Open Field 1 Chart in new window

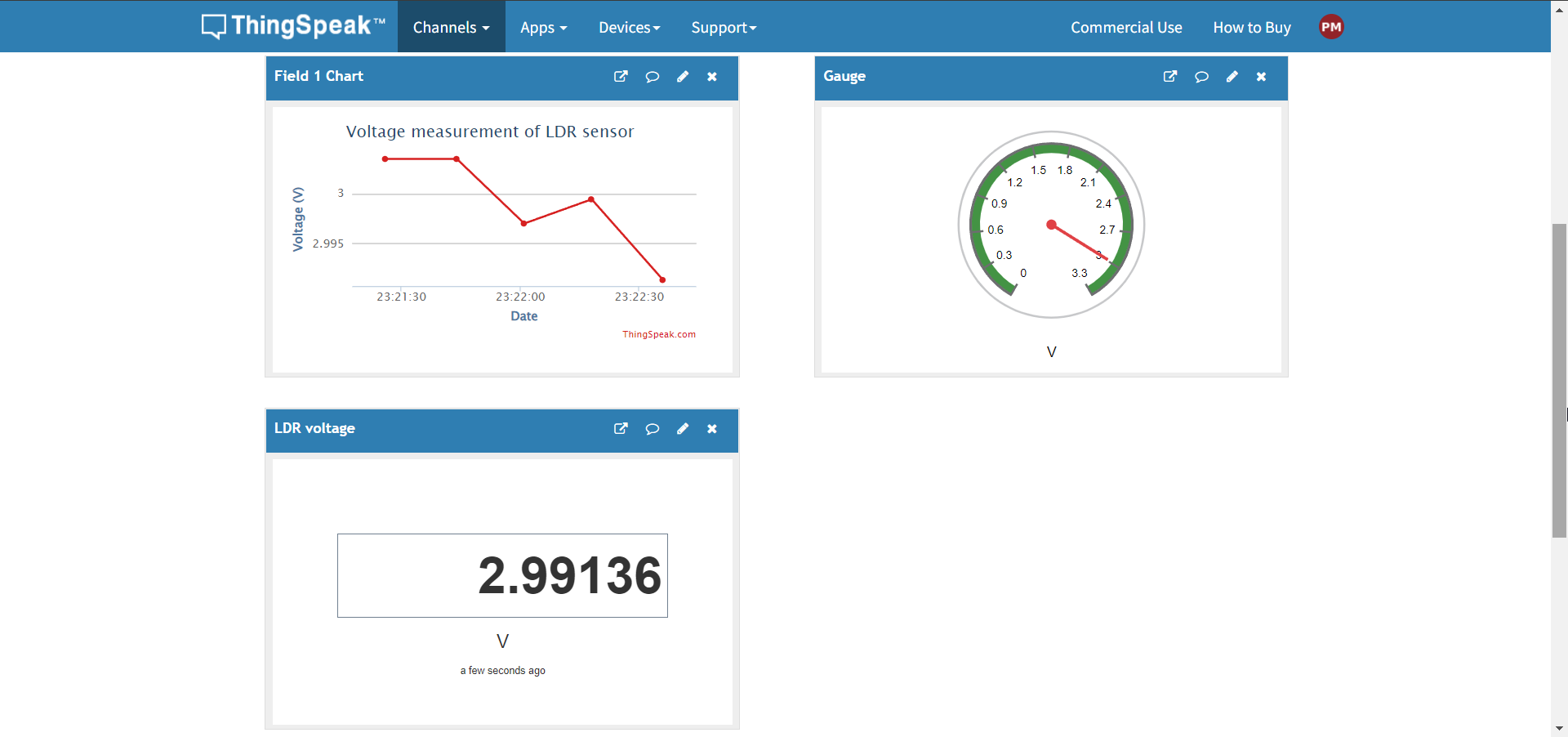[621, 76]
